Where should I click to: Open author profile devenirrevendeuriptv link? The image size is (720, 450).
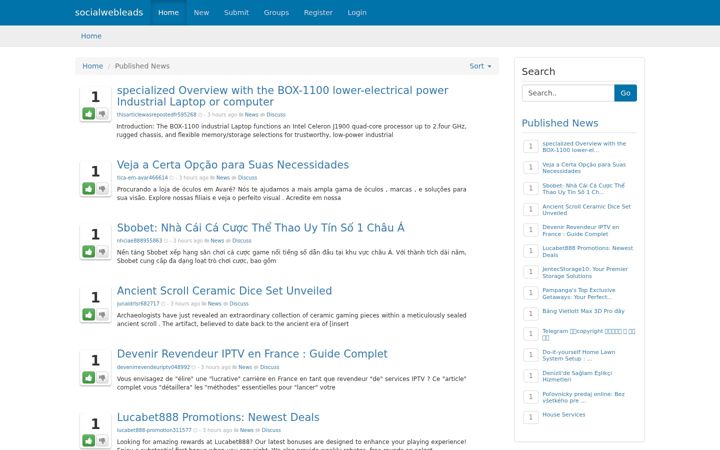click(153, 367)
